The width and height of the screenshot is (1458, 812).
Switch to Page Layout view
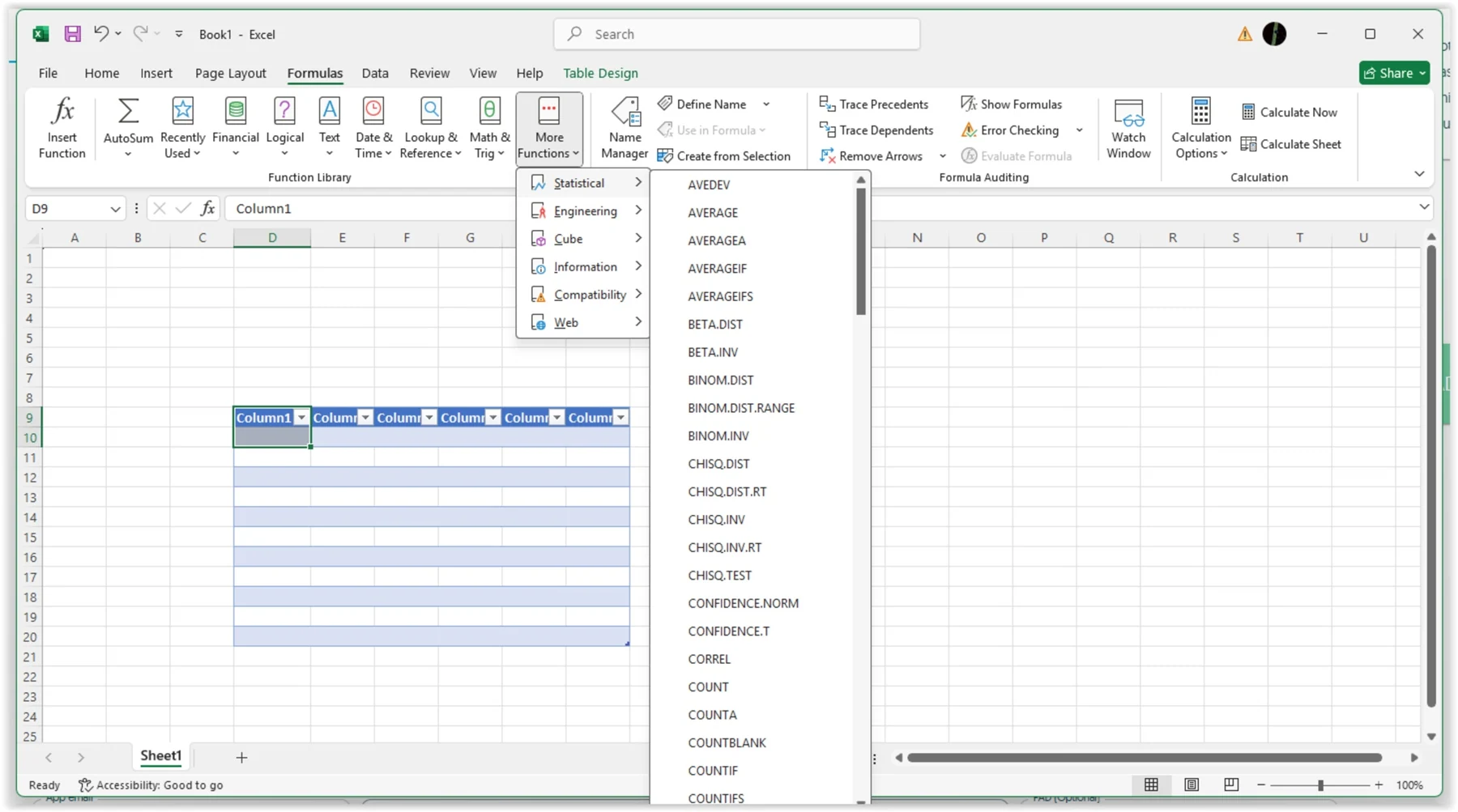click(1192, 784)
